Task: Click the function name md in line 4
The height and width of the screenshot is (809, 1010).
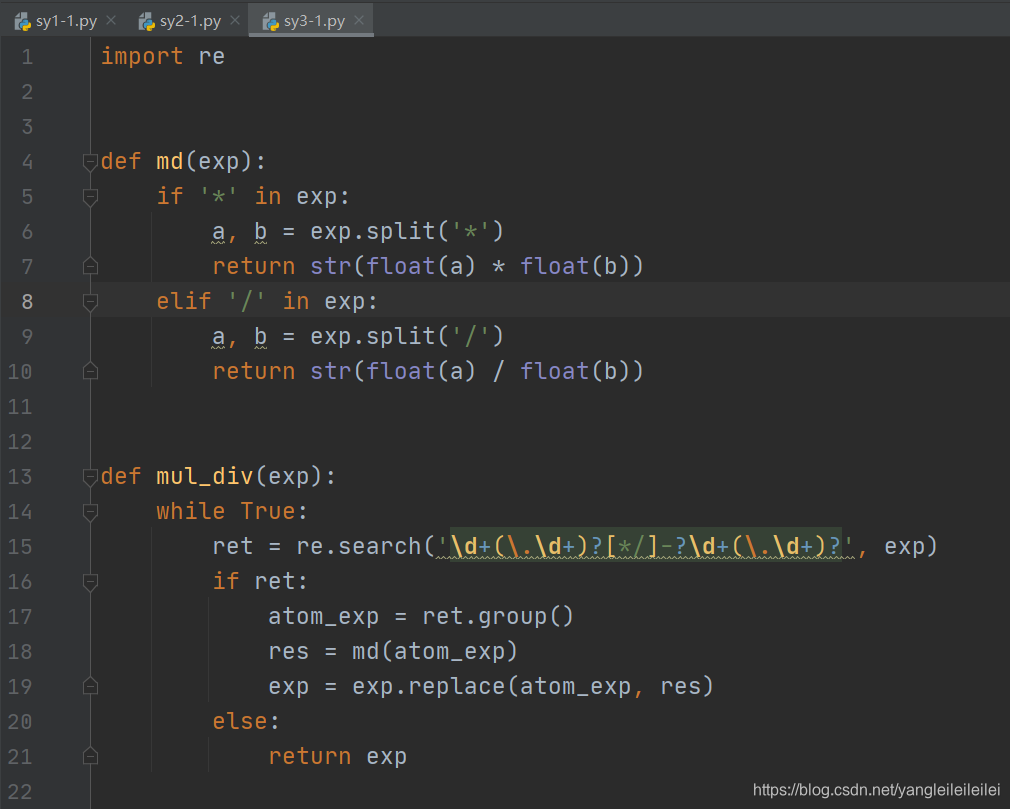Action: (x=169, y=162)
